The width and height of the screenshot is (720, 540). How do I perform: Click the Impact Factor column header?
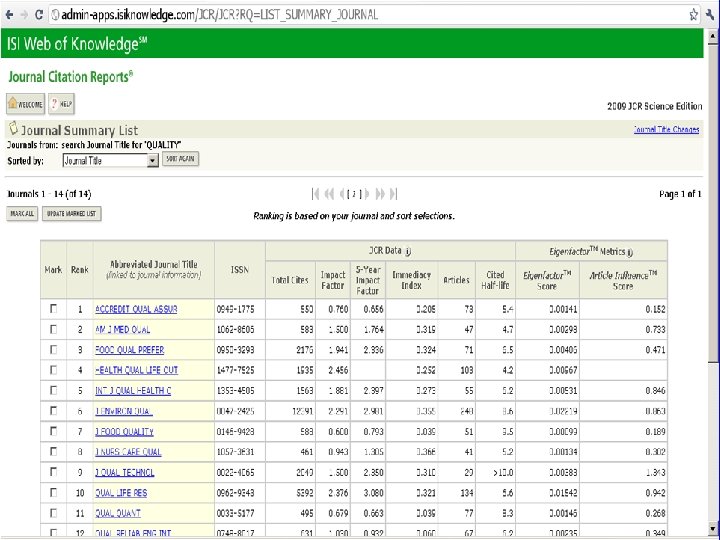pyautogui.click(x=332, y=280)
